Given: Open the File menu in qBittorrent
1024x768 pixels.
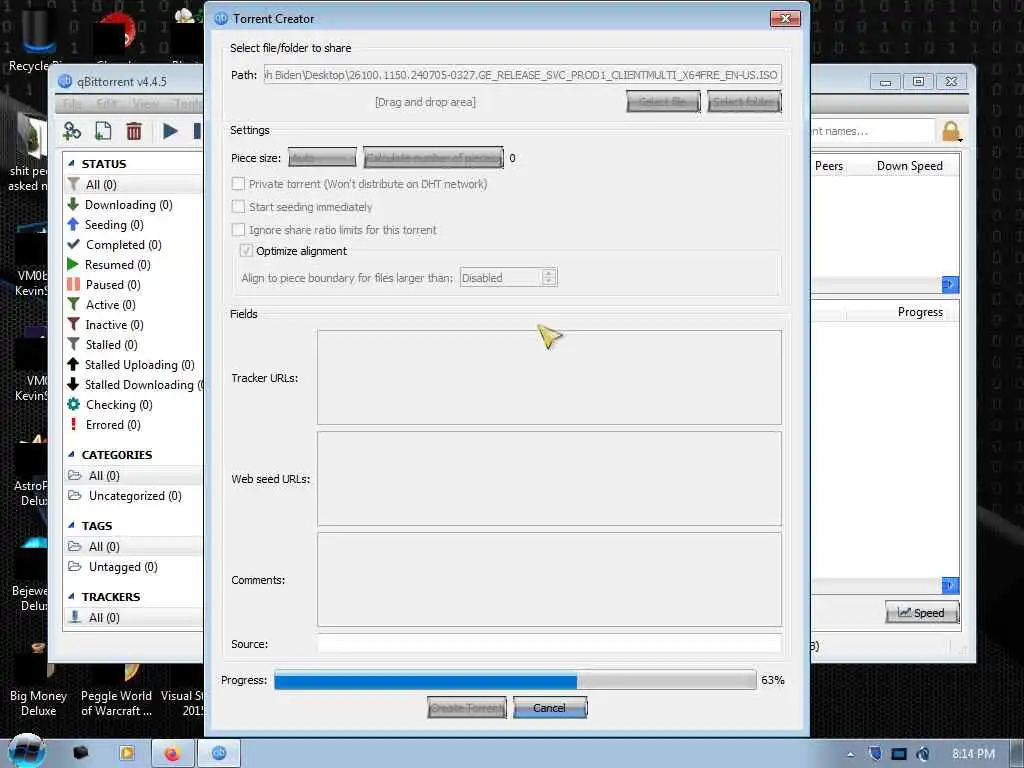Looking at the screenshot, I should coord(72,104).
